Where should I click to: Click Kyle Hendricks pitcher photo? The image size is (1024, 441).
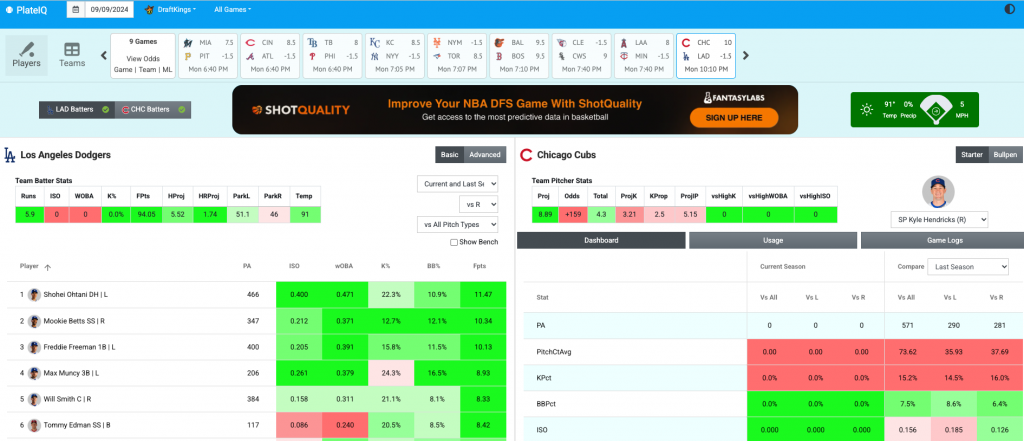coord(938,192)
